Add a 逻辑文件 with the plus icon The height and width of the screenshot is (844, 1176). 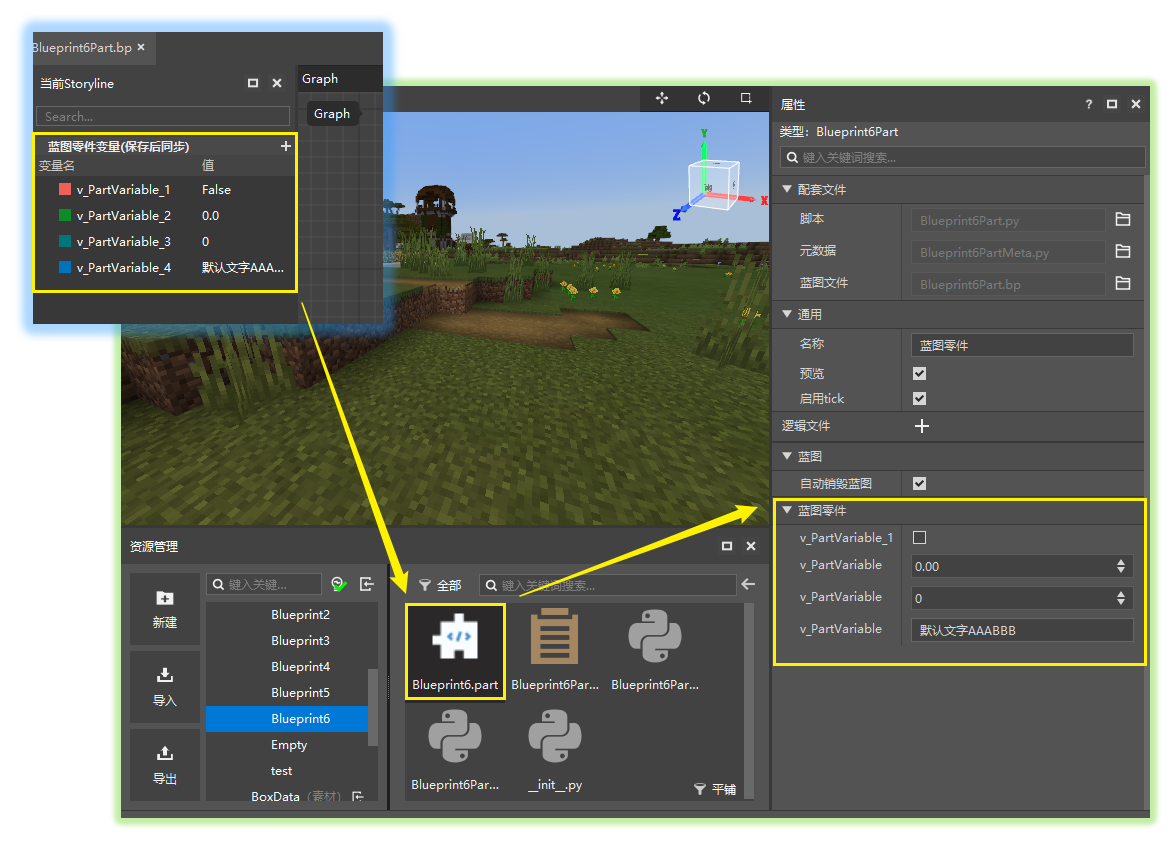922,426
